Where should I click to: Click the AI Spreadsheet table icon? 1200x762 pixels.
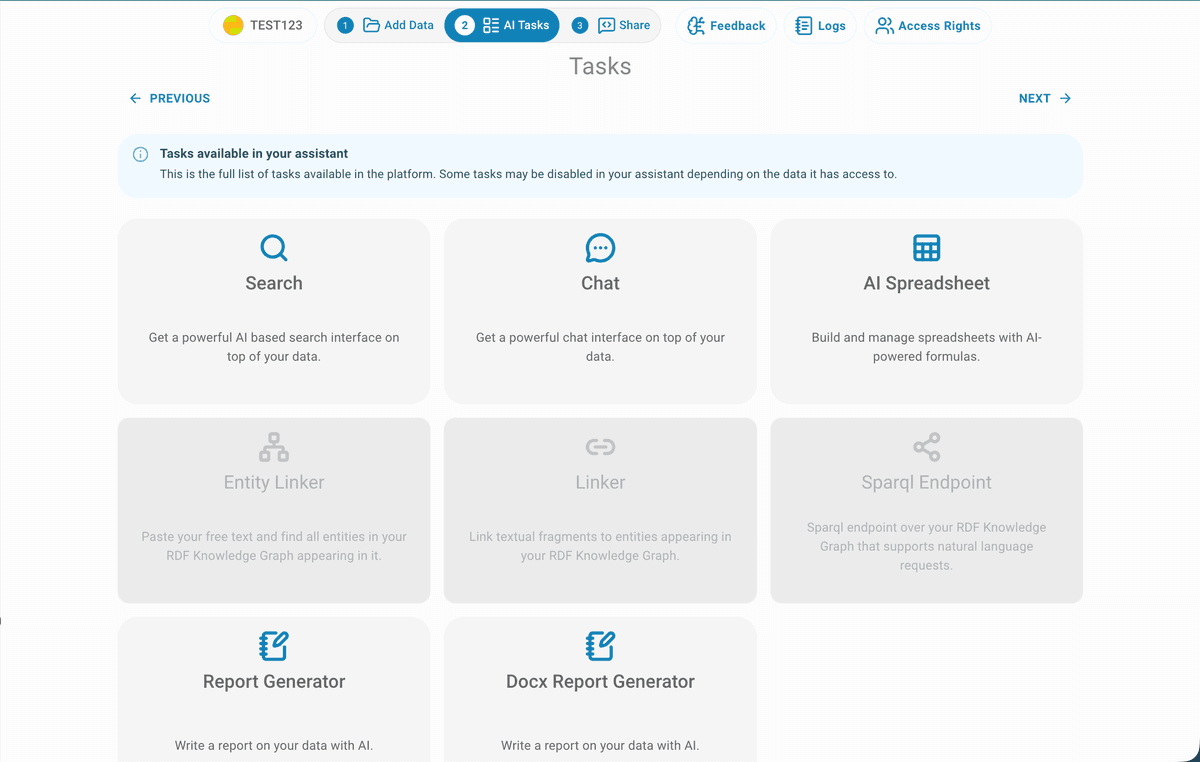927,248
